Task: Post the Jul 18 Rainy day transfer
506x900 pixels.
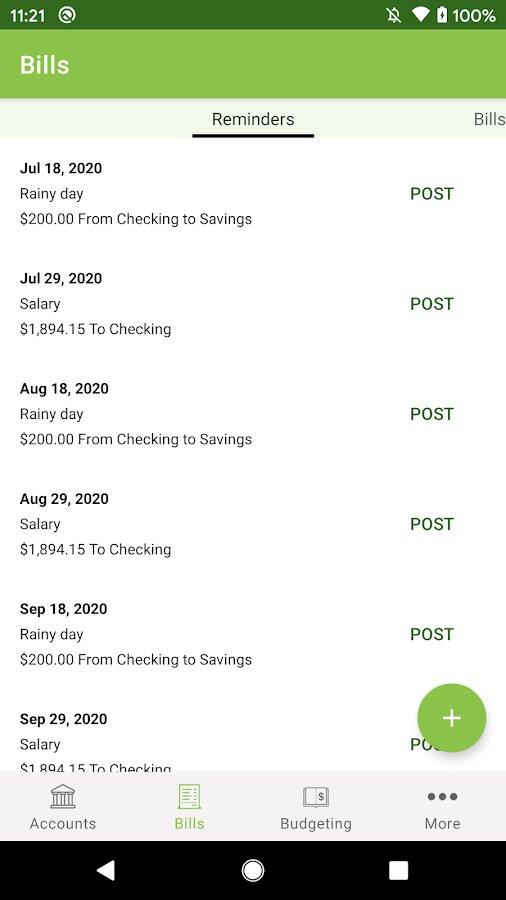Action: (x=432, y=194)
